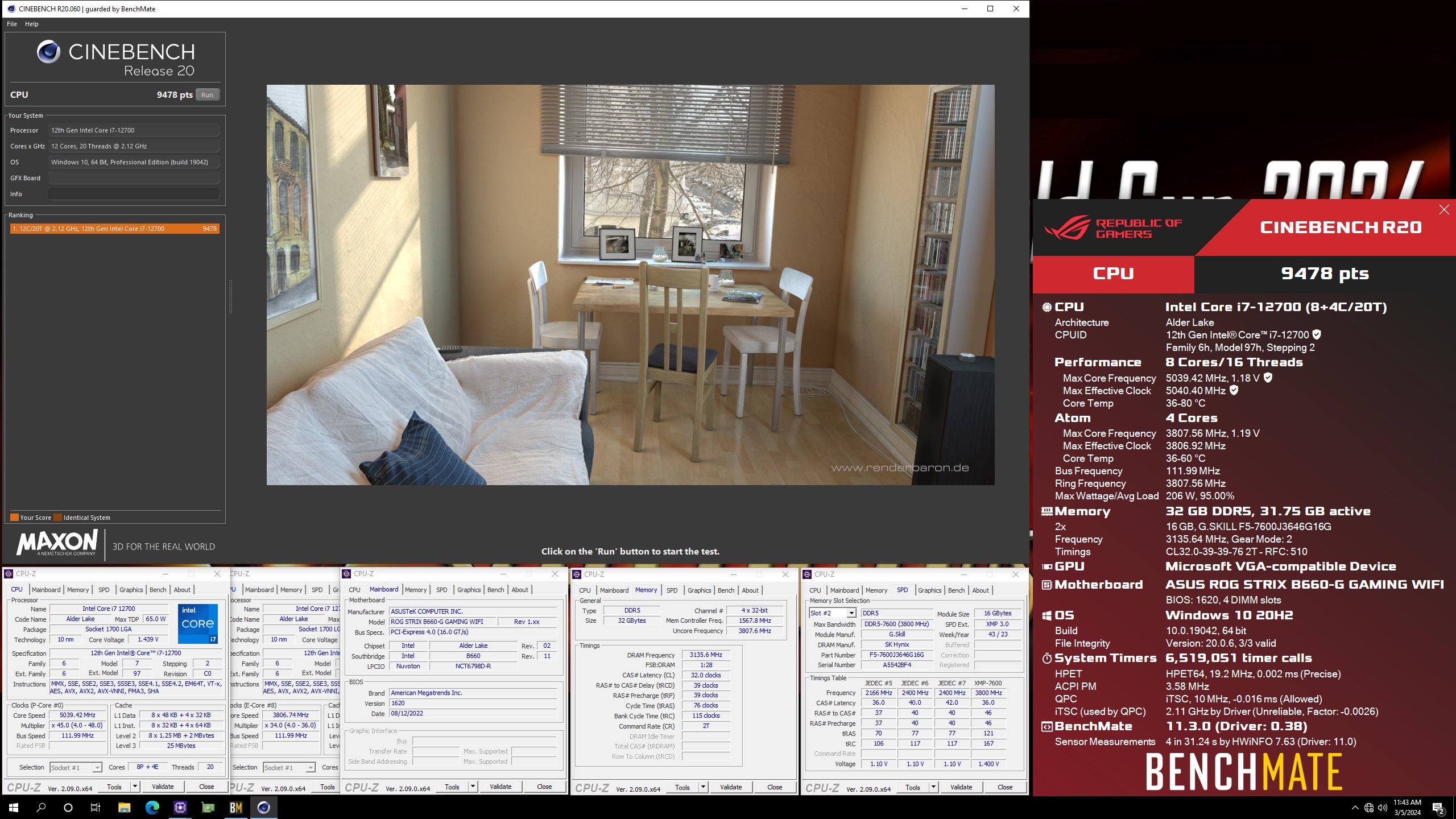Screen dimensions: 1456x819
Task: Select CPU tab in Memory CPU-Z window
Action: [585, 590]
